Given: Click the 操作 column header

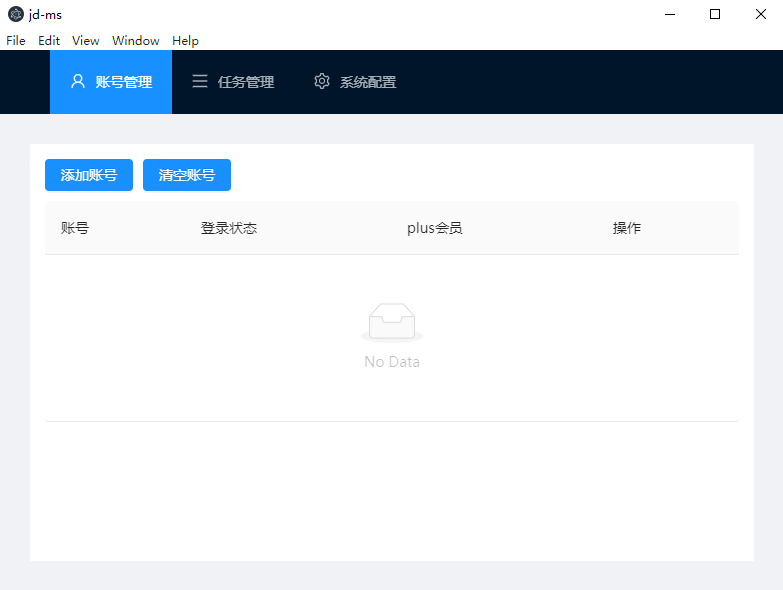Looking at the screenshot, I should pyautogui.click(x=627, y=228).
